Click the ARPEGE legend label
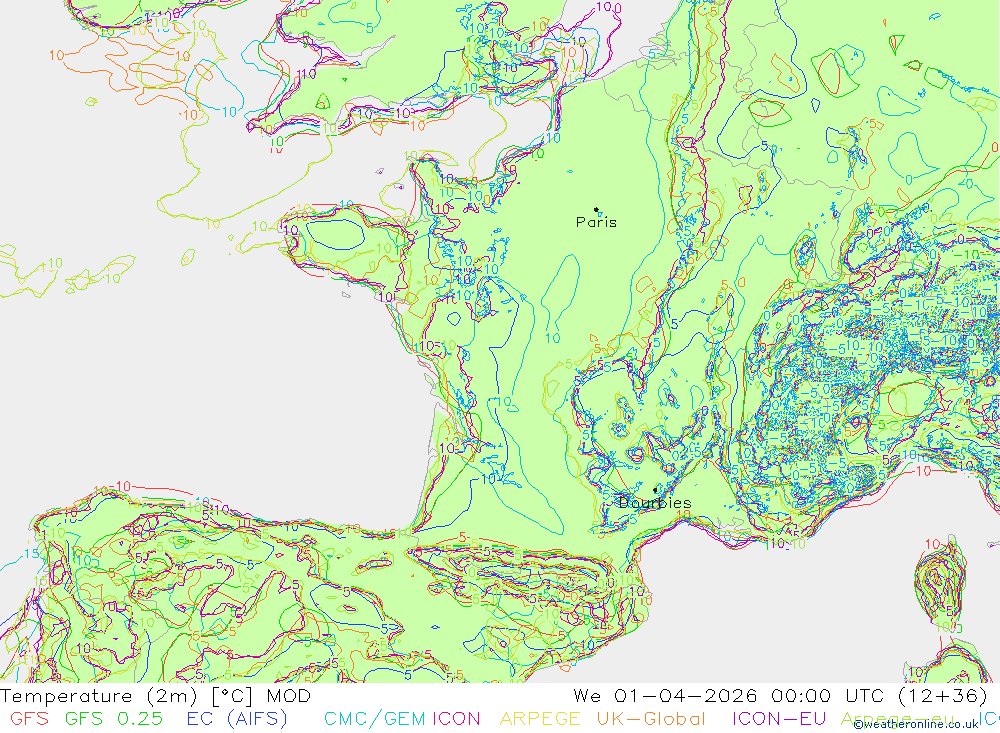The width and height of the screenshot is (1000, 733). coord(540,719)
